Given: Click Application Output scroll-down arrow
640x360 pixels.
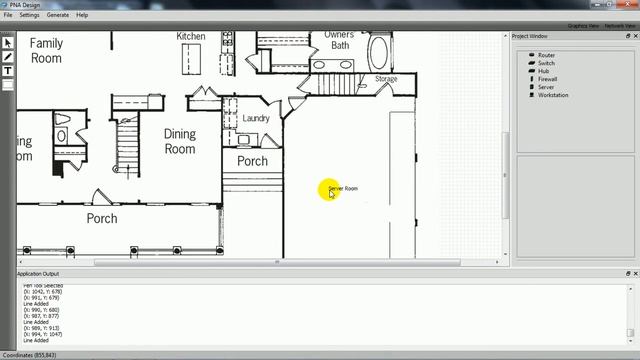Looking at the screenshot, I should click(x=631, y=341).
